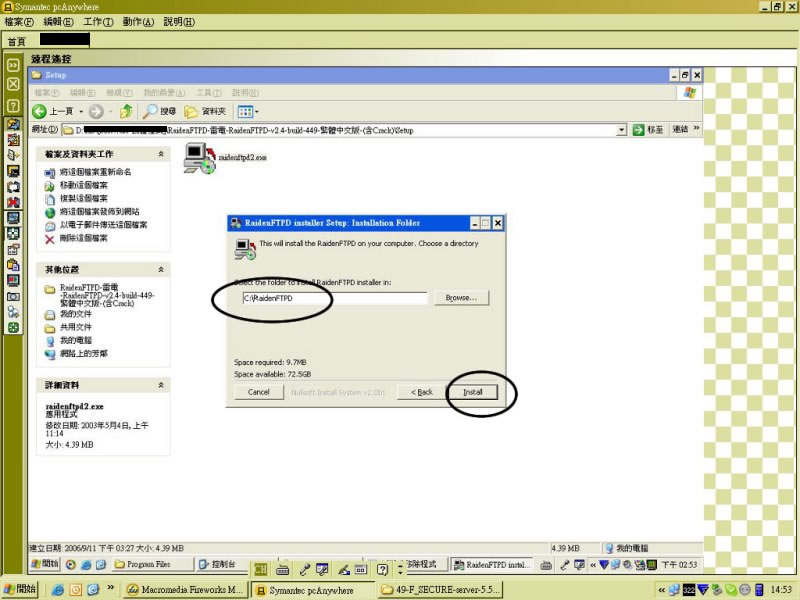Expand hidden local quick launch icons chevron
The image size is (800, 600).
110,588
